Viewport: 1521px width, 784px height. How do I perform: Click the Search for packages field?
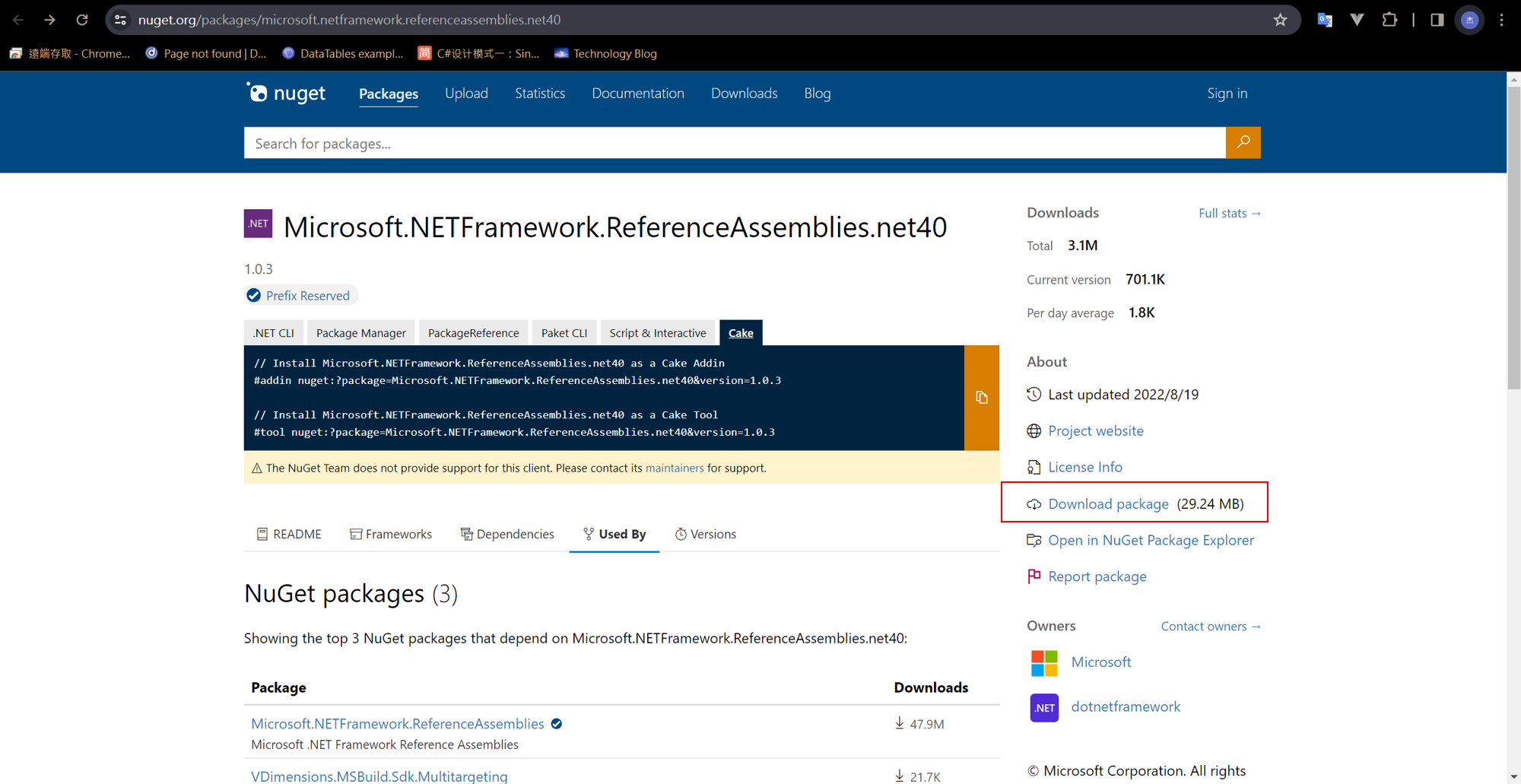click(x=734, y=143)
